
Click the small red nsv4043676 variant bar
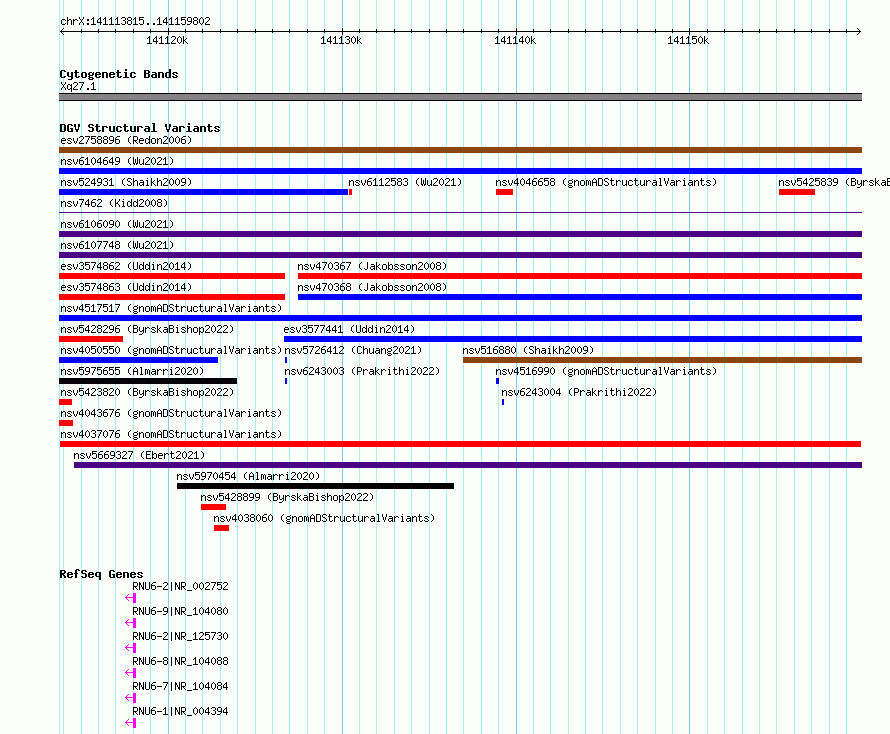66,423
